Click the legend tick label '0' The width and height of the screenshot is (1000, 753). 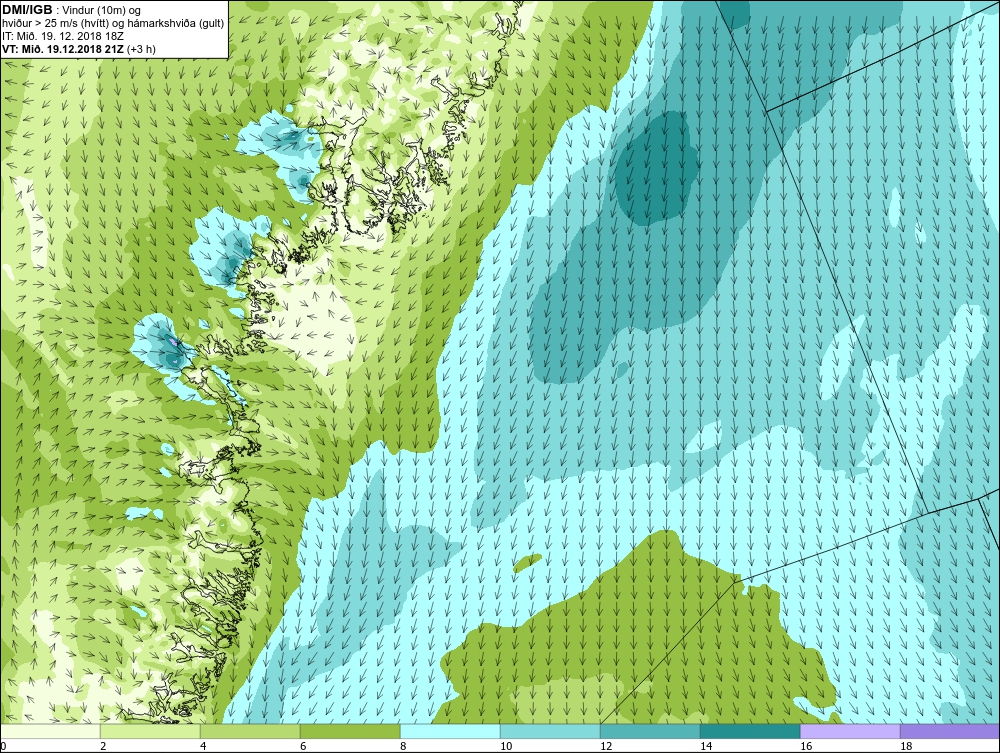(x=3, y=746)
